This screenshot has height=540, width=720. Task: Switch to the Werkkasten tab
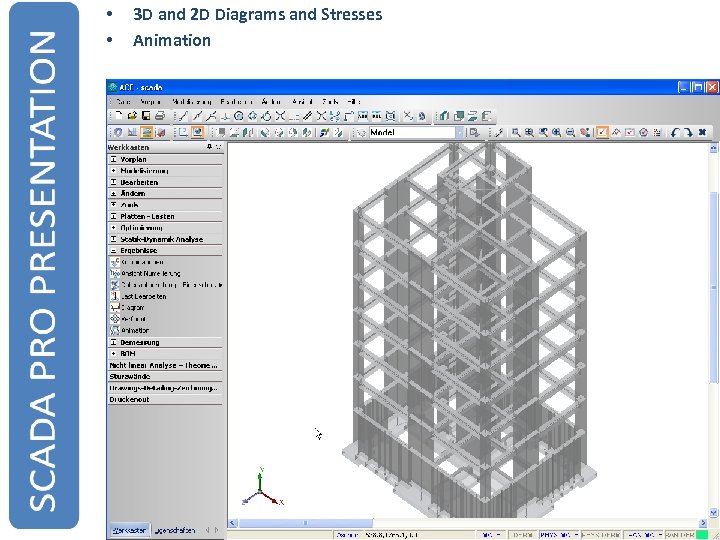tap(129, 530)
